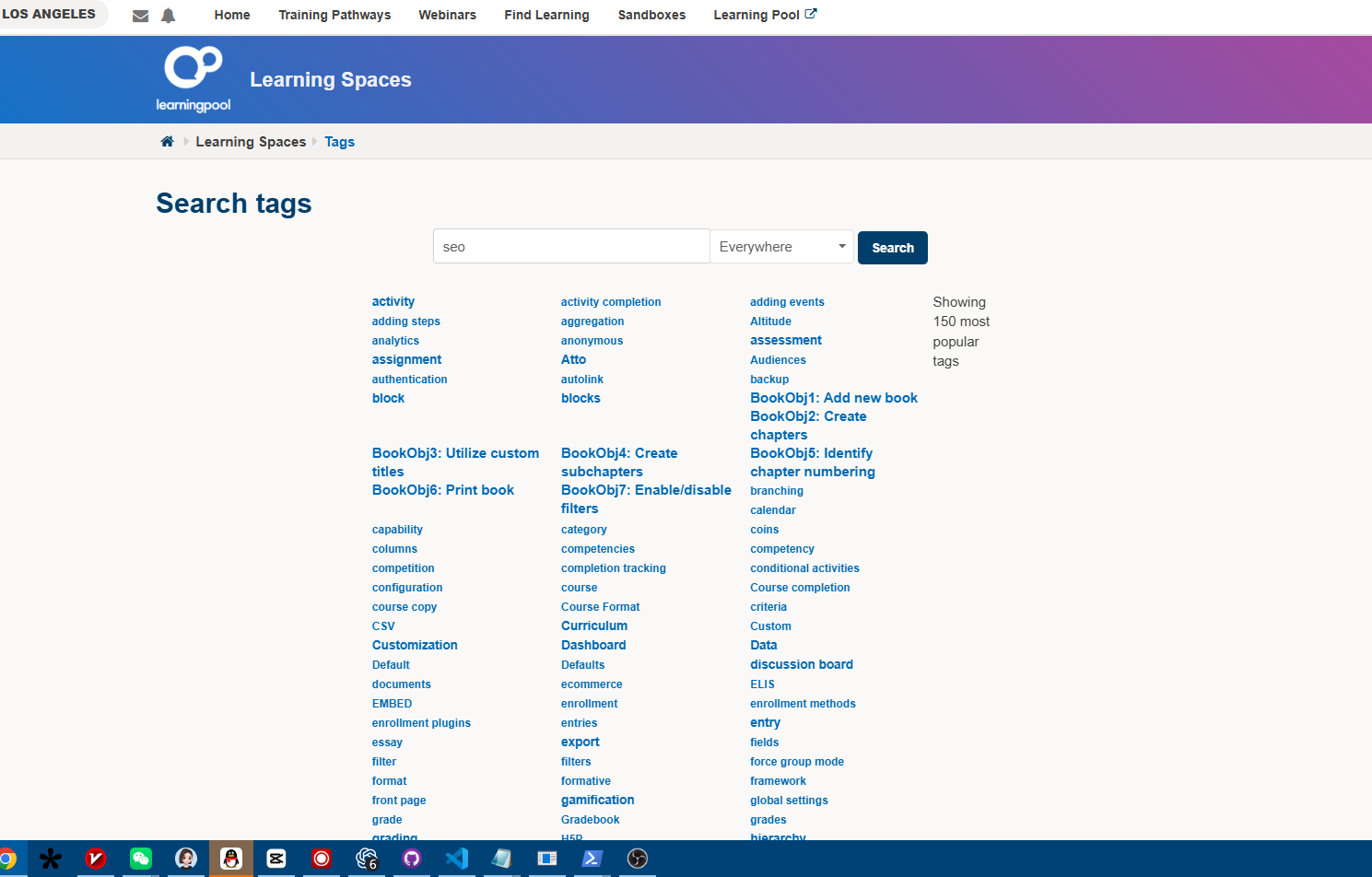Go to the home breadcrumb icon
The width and height of the screenshot is (1372, 877).
167,142
